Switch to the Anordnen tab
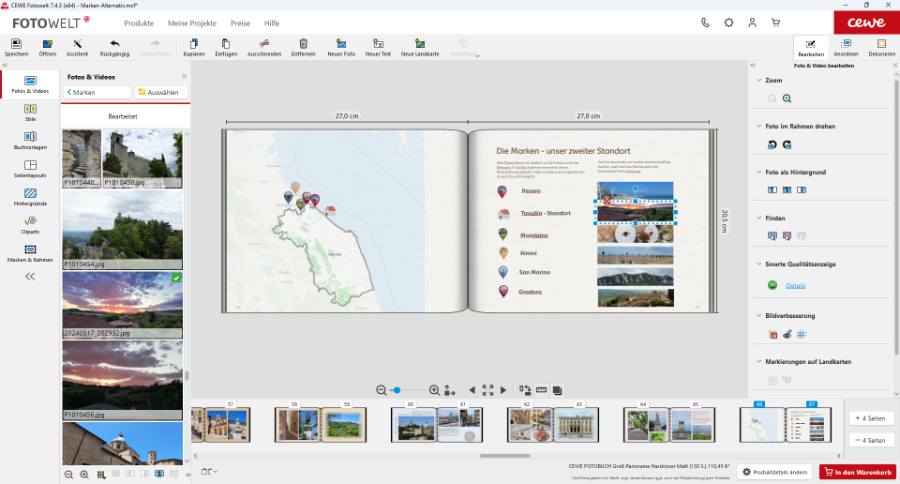This screenshot has height=484, width=900. coord(845,47)
